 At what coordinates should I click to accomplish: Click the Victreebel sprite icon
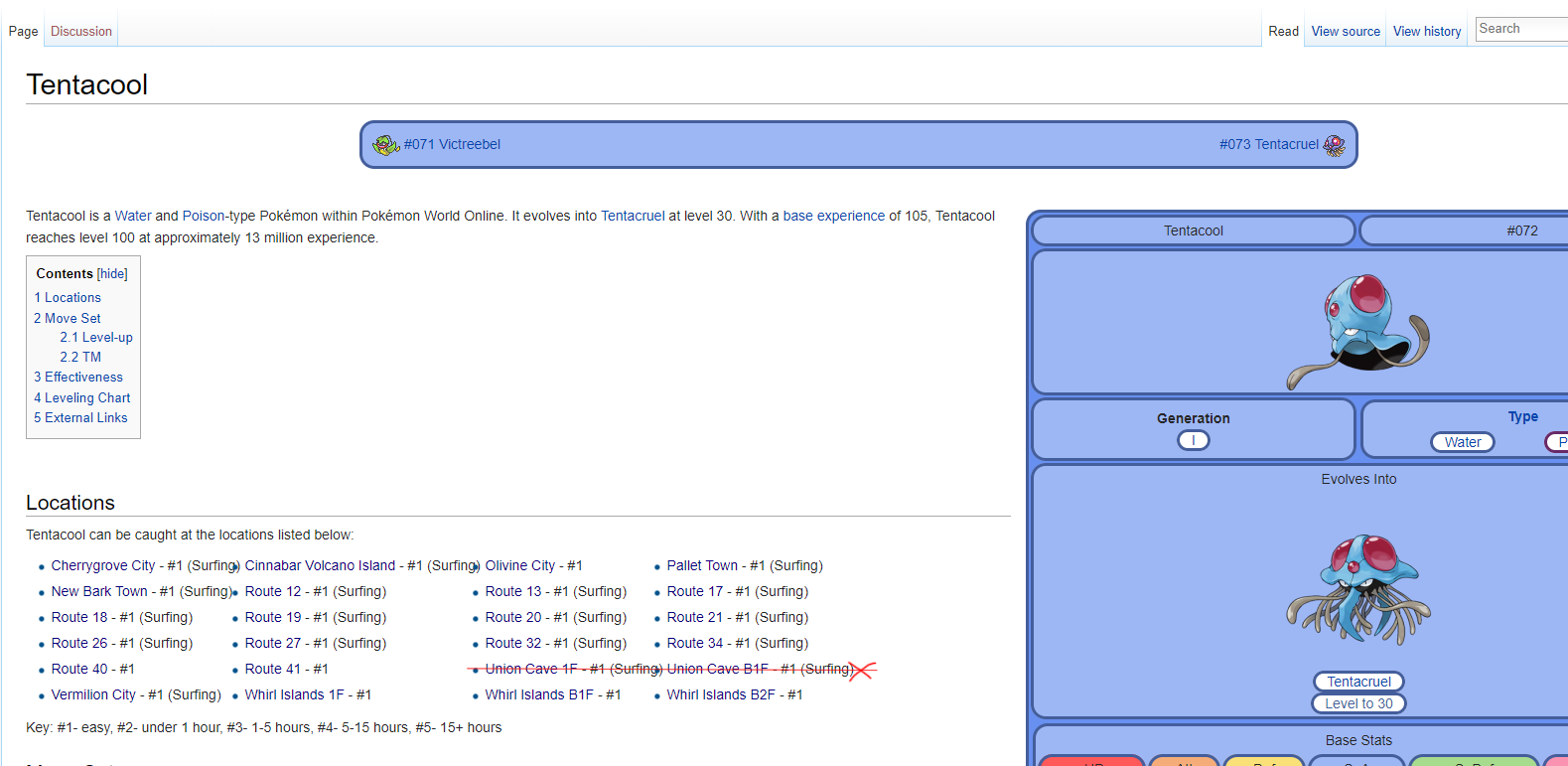pyautogui.click(x=385, y=145)
